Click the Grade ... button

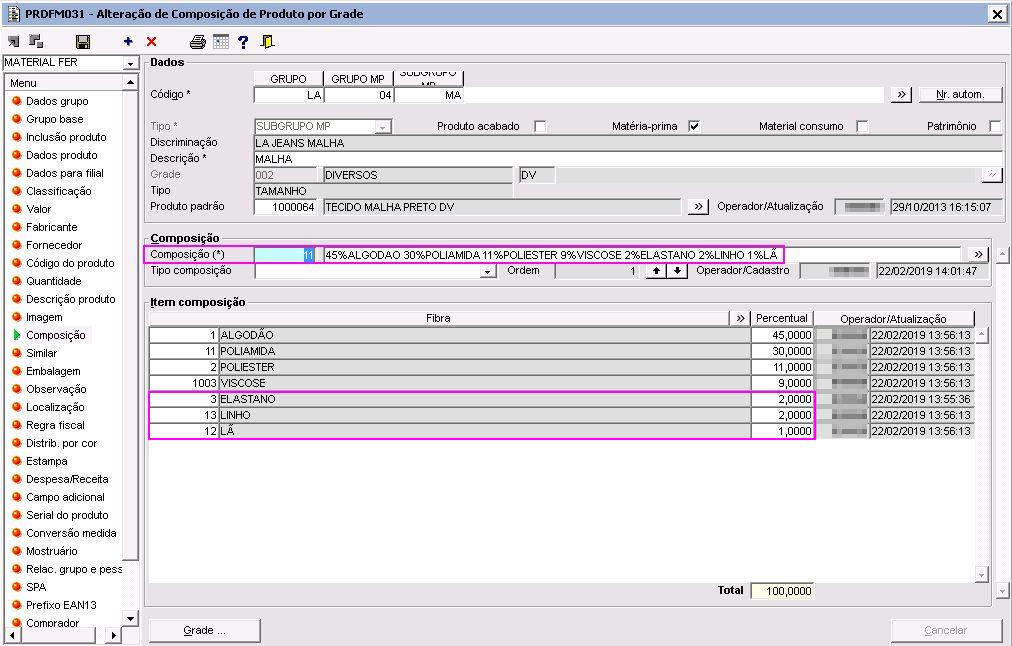205,631
